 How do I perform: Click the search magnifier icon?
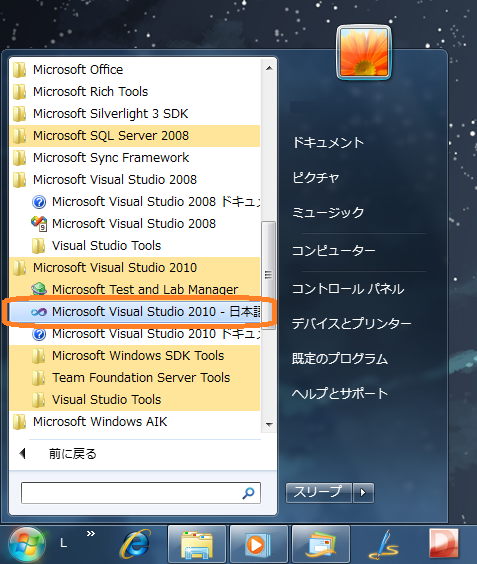pyautogui.click(x=249, y=493)
